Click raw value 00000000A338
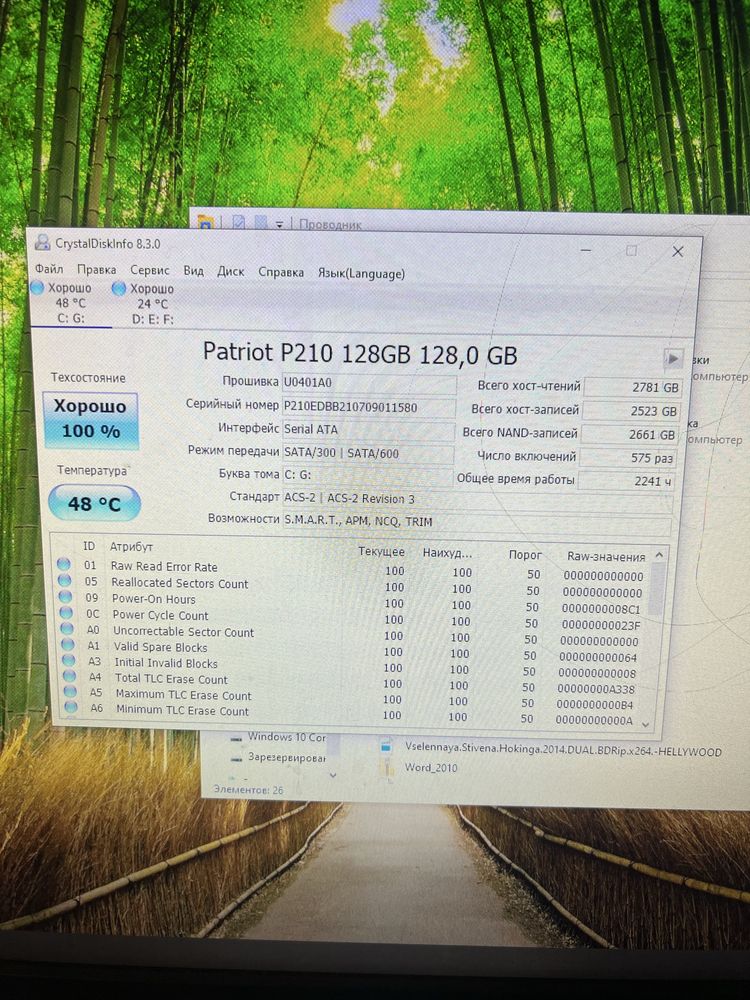 tap(596, 689)
